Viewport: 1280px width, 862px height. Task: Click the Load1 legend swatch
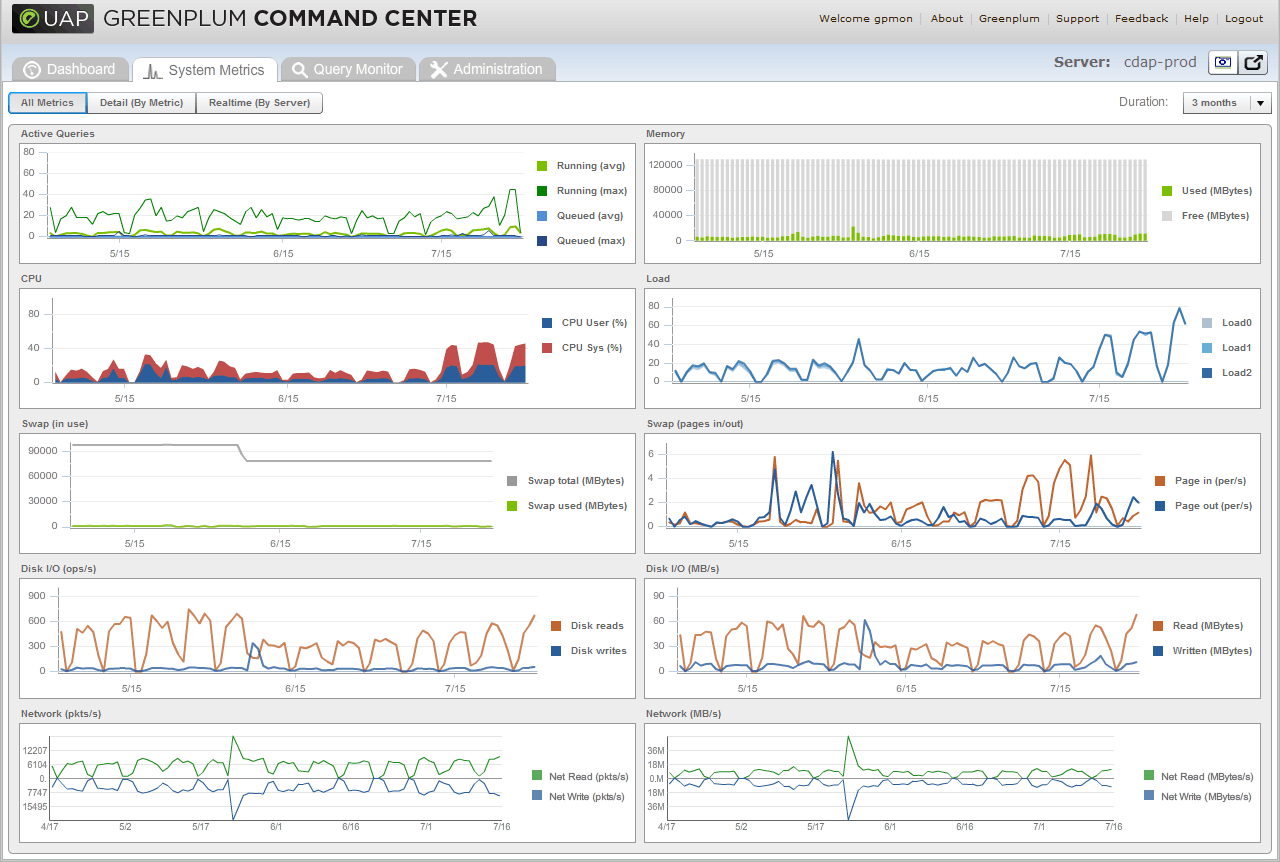1207,348
